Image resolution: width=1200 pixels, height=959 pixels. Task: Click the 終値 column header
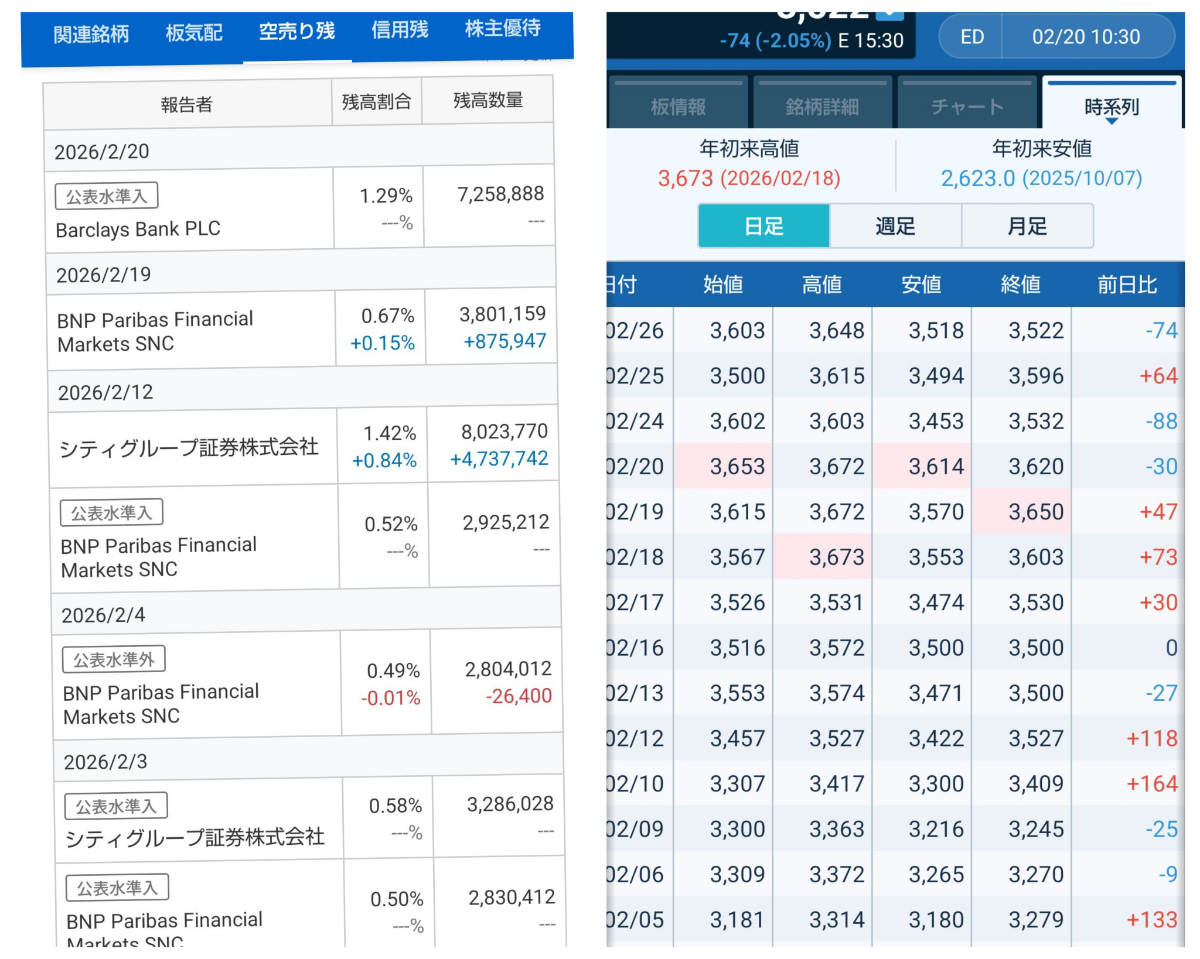[1020, 285]
